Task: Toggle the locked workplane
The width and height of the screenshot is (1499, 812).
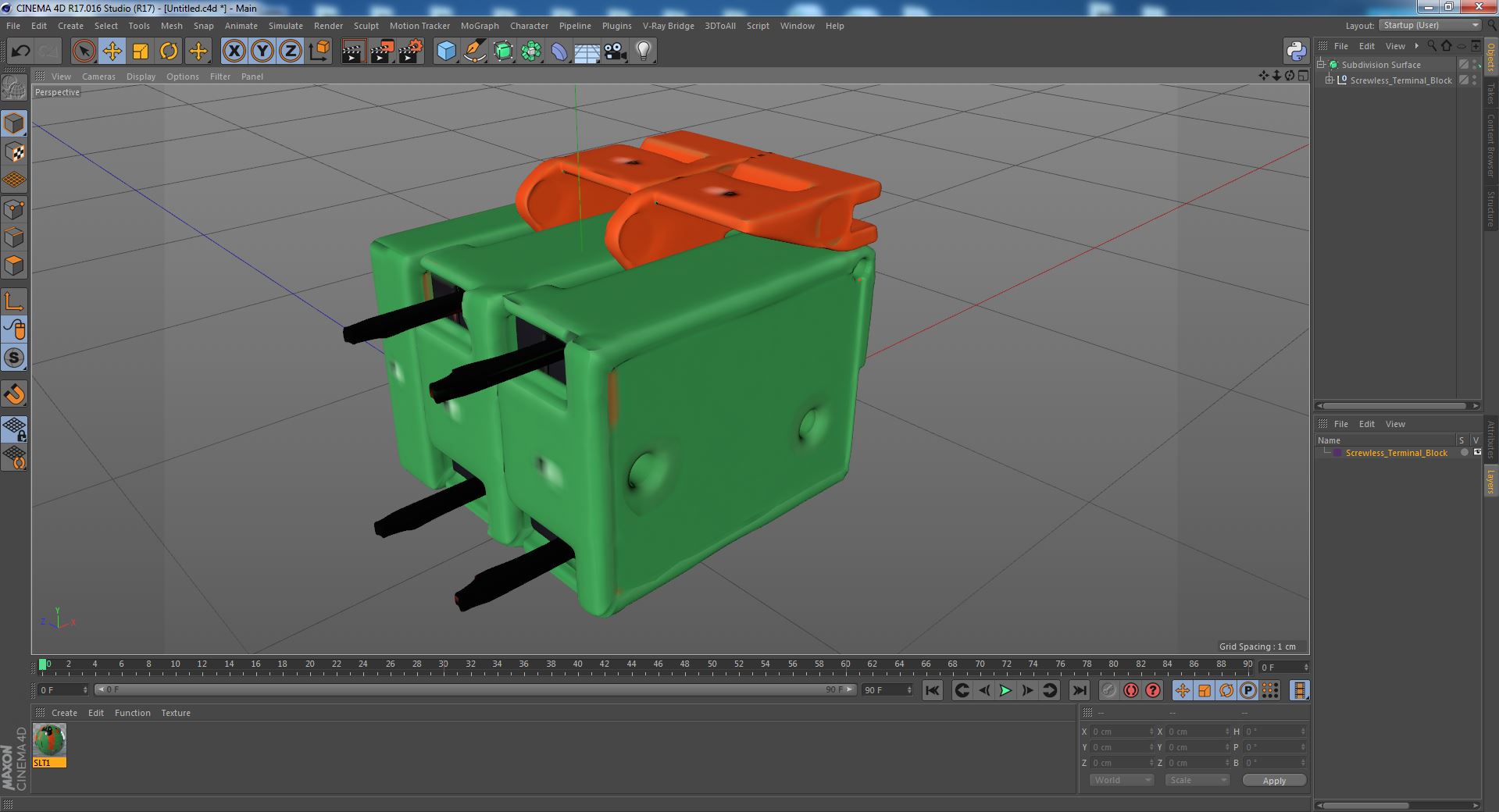Action: (x=14, y=429)
